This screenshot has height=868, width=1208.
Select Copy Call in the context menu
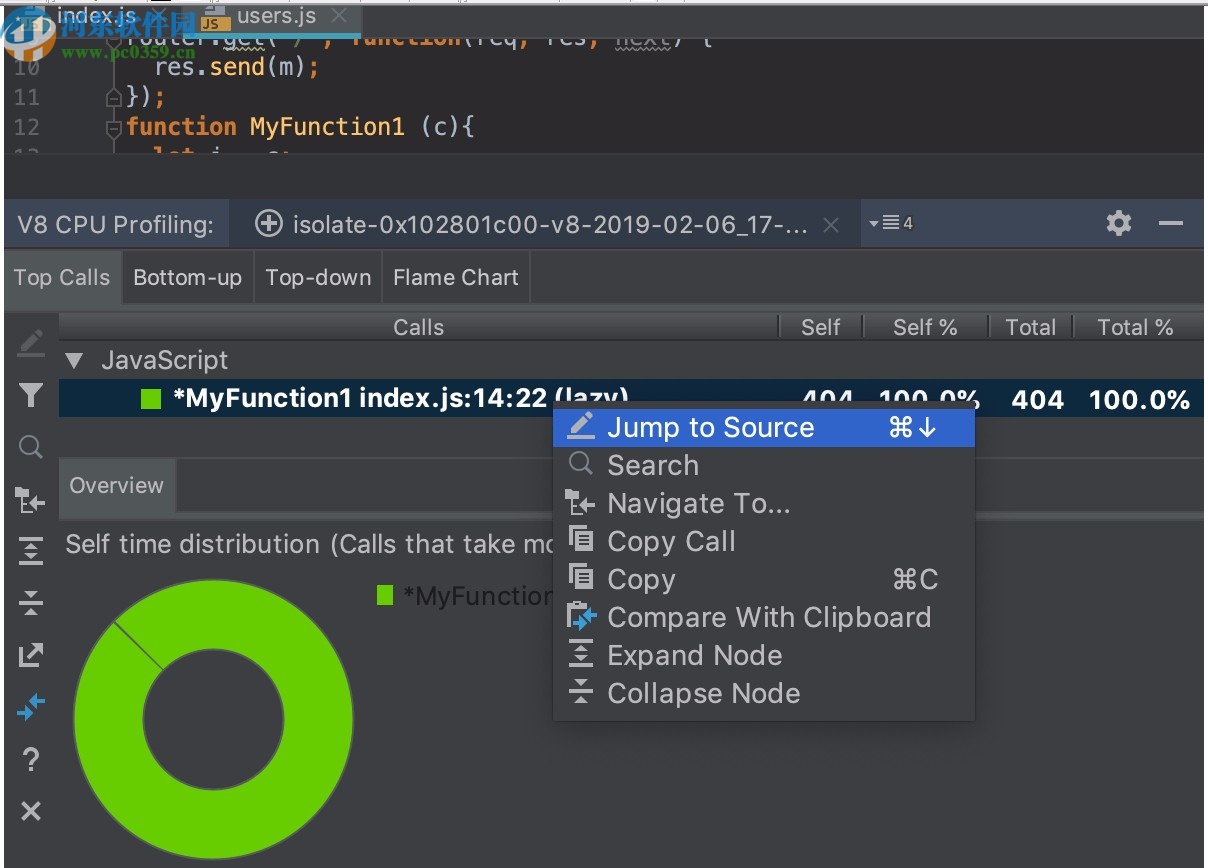tap(670, 541)
